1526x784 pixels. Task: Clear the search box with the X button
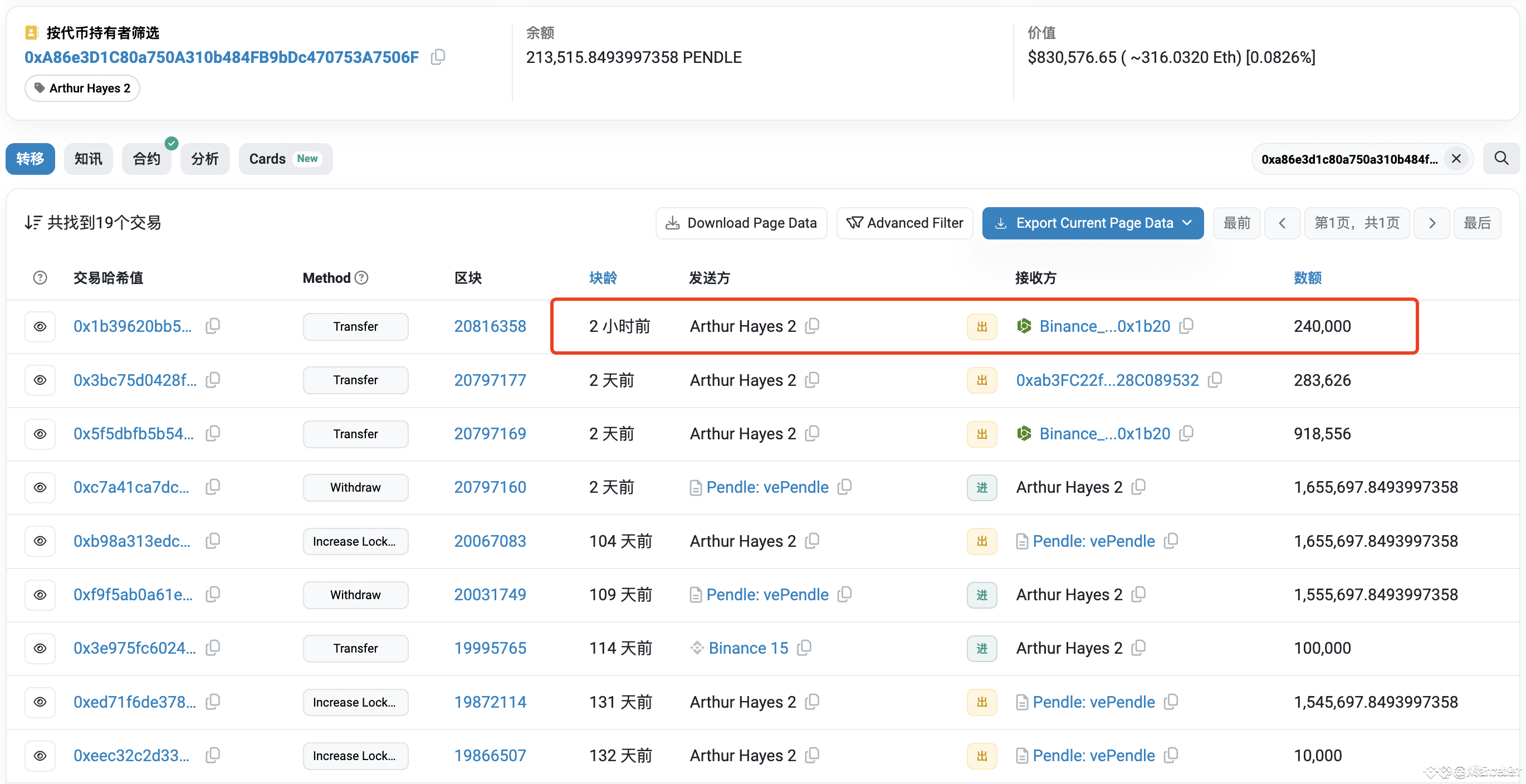pyautogui.click(x=1457, y=158)
